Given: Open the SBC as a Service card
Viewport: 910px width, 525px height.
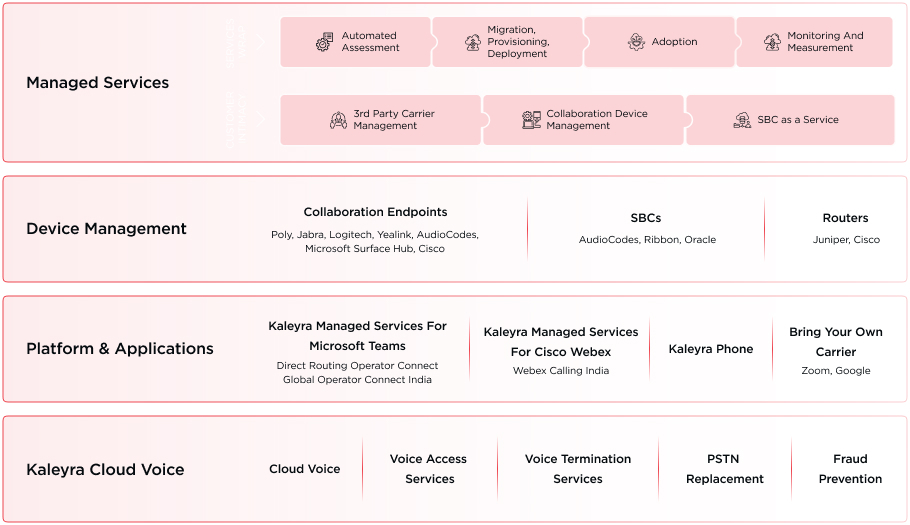Looking at the screenshot, I should tap(790, 120).
